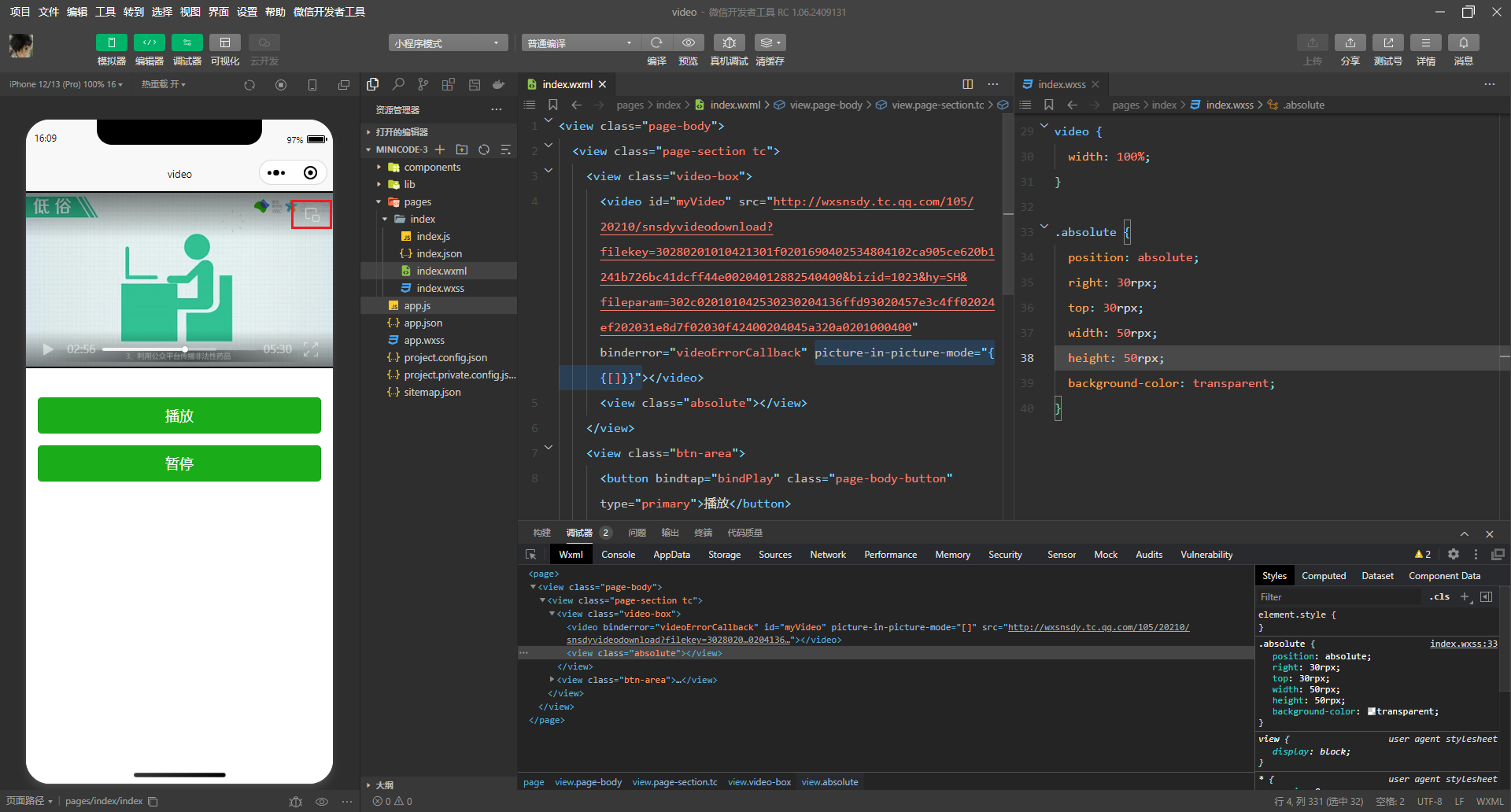Expand the components folder
Image resolution: width=1511 pixels, height=812 pixels.
tap(432, 168)
